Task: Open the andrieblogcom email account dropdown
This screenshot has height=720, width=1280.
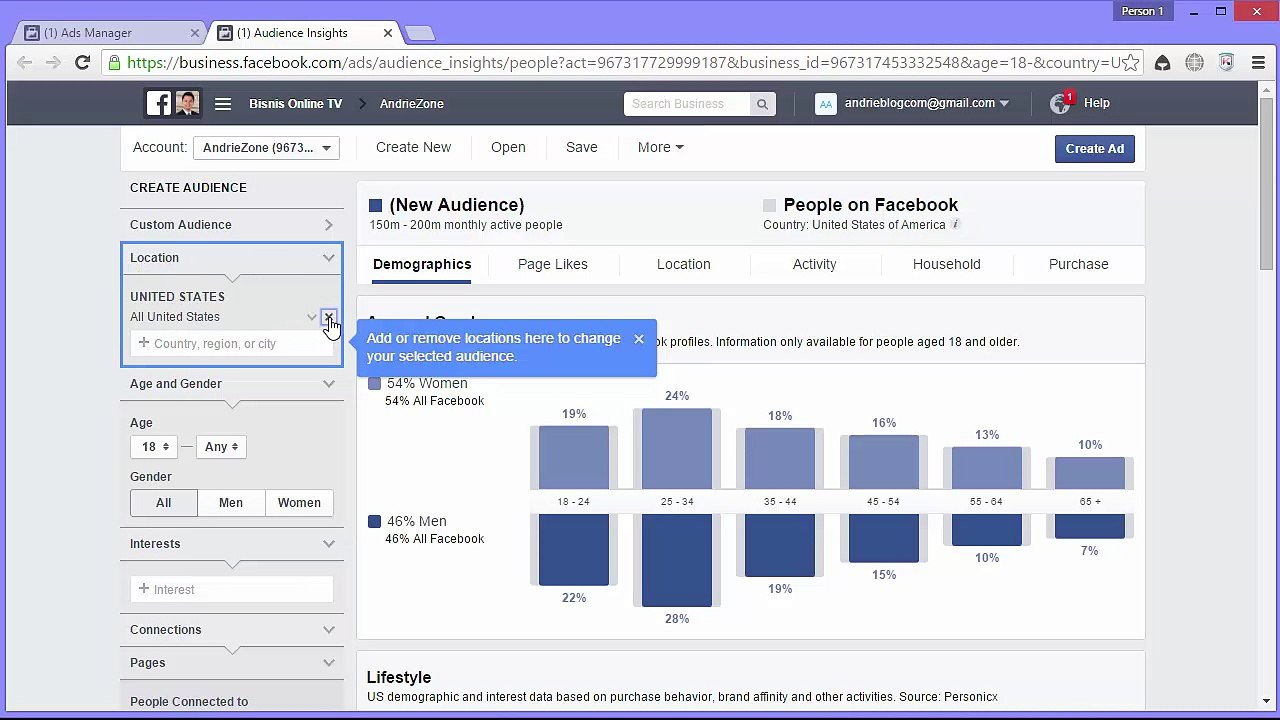Action: pos(927,103)
